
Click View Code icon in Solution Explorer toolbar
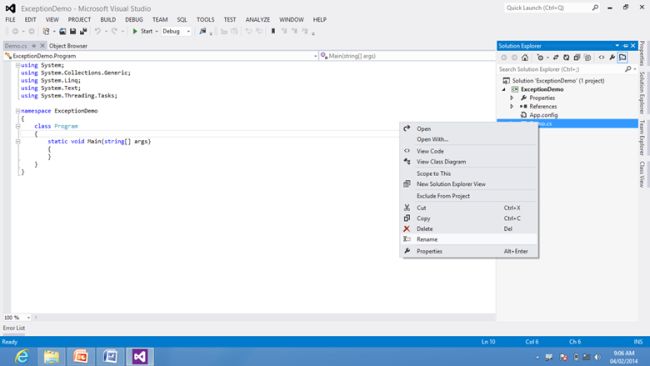pyautogui.click(x=601, y=58)
